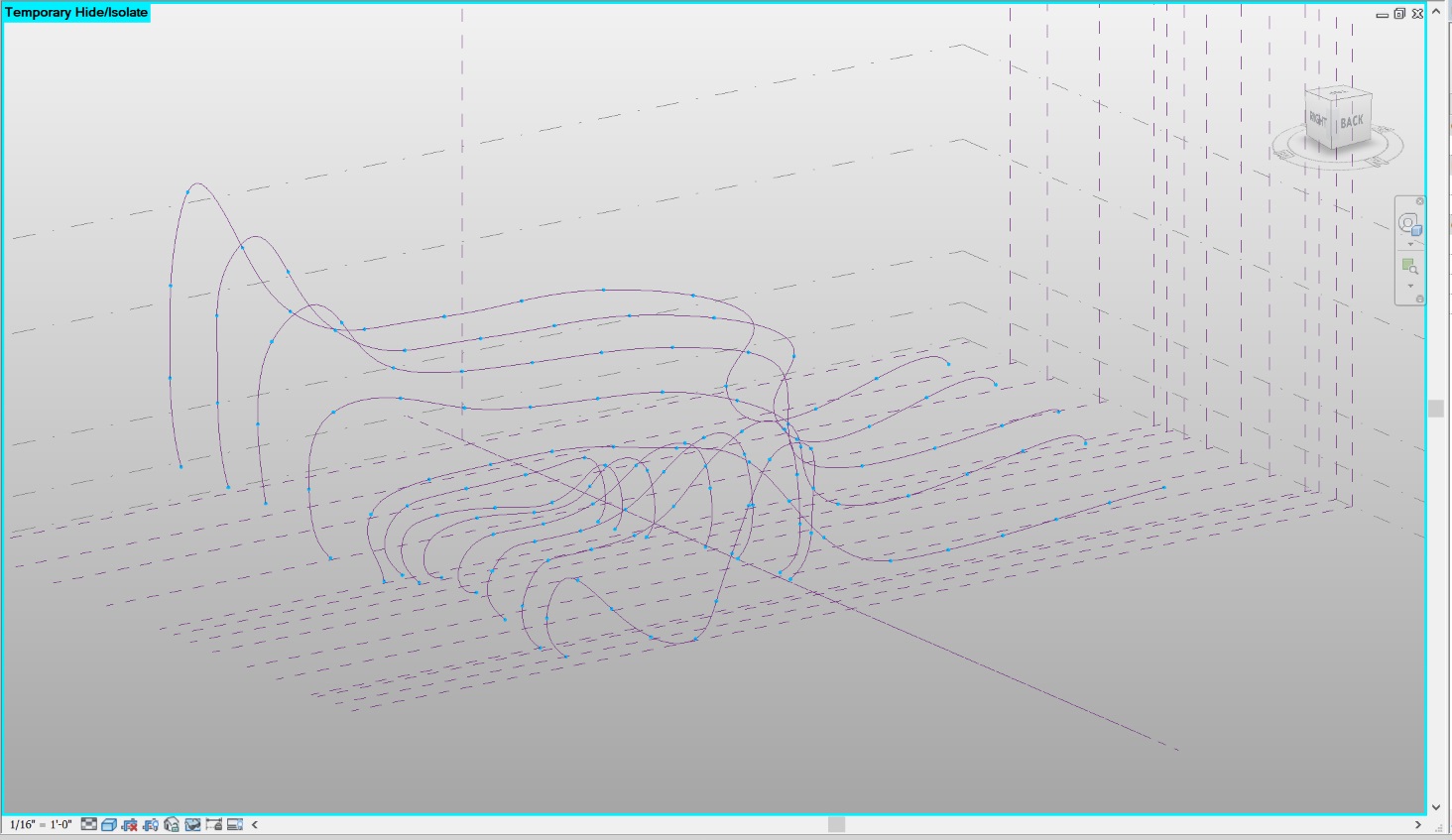Open the dropdown arrow under the zoom tool

pos(1408,284)
